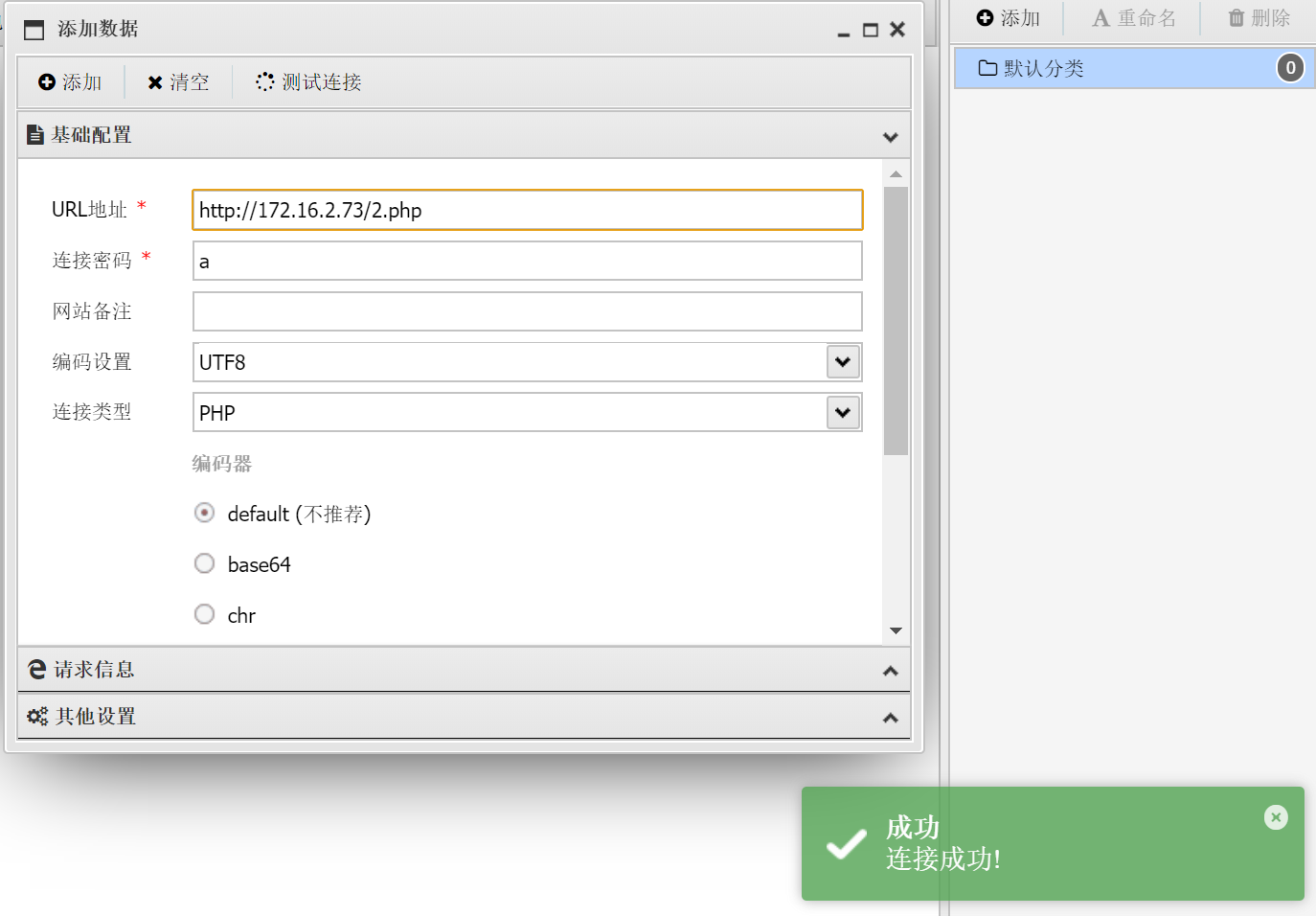1316x916 pixels.
Task: Click the 其他设置 gears icon
Action: point(37,716)
